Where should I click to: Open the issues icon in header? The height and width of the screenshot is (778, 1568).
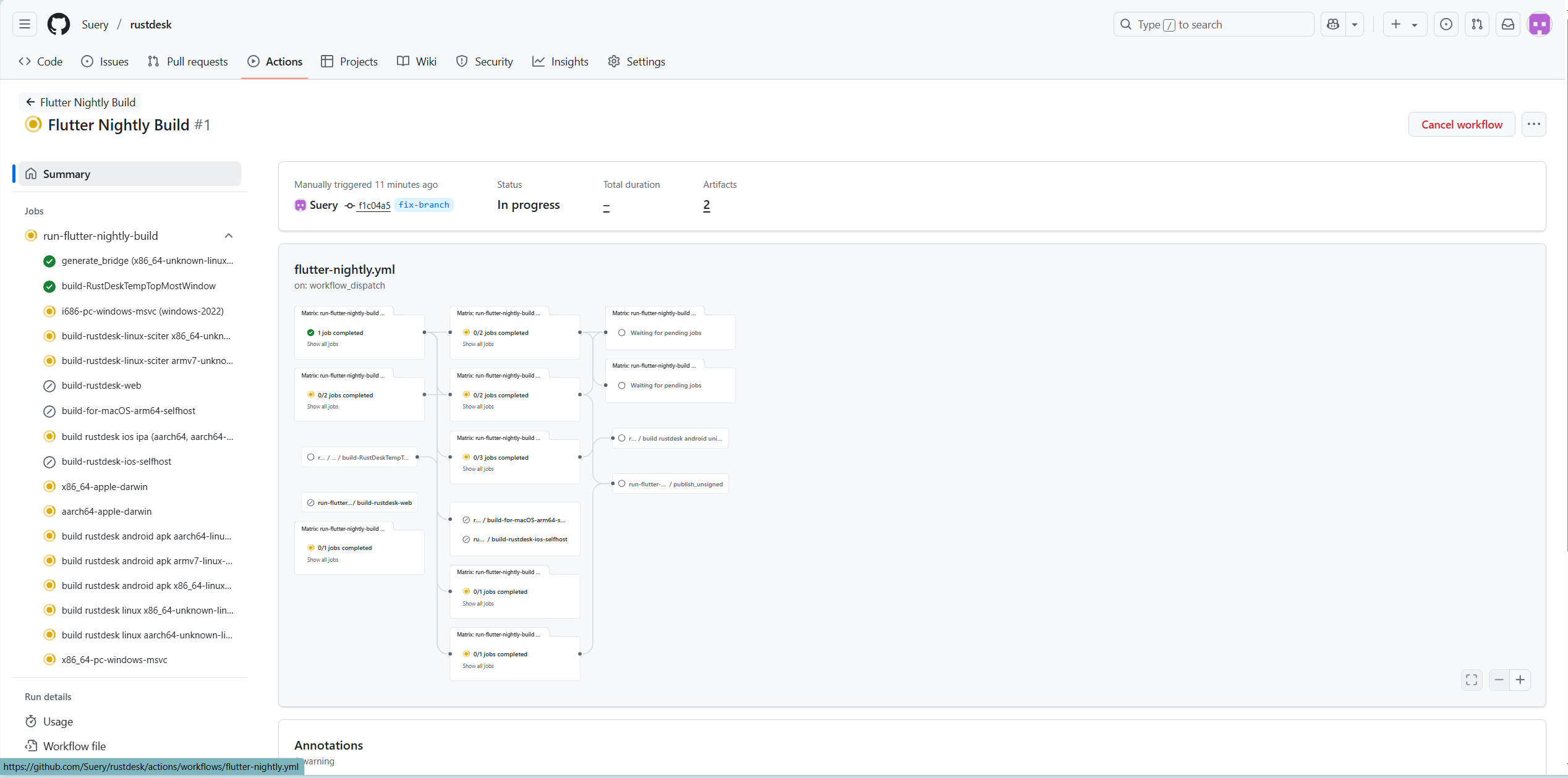click(x=1446, y=24)
